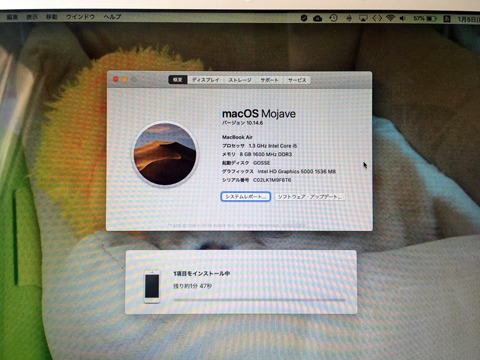Open the volume speaker menu
Image resolution: width=480 pixels, height=360 pixels.
tap(403, 18)
